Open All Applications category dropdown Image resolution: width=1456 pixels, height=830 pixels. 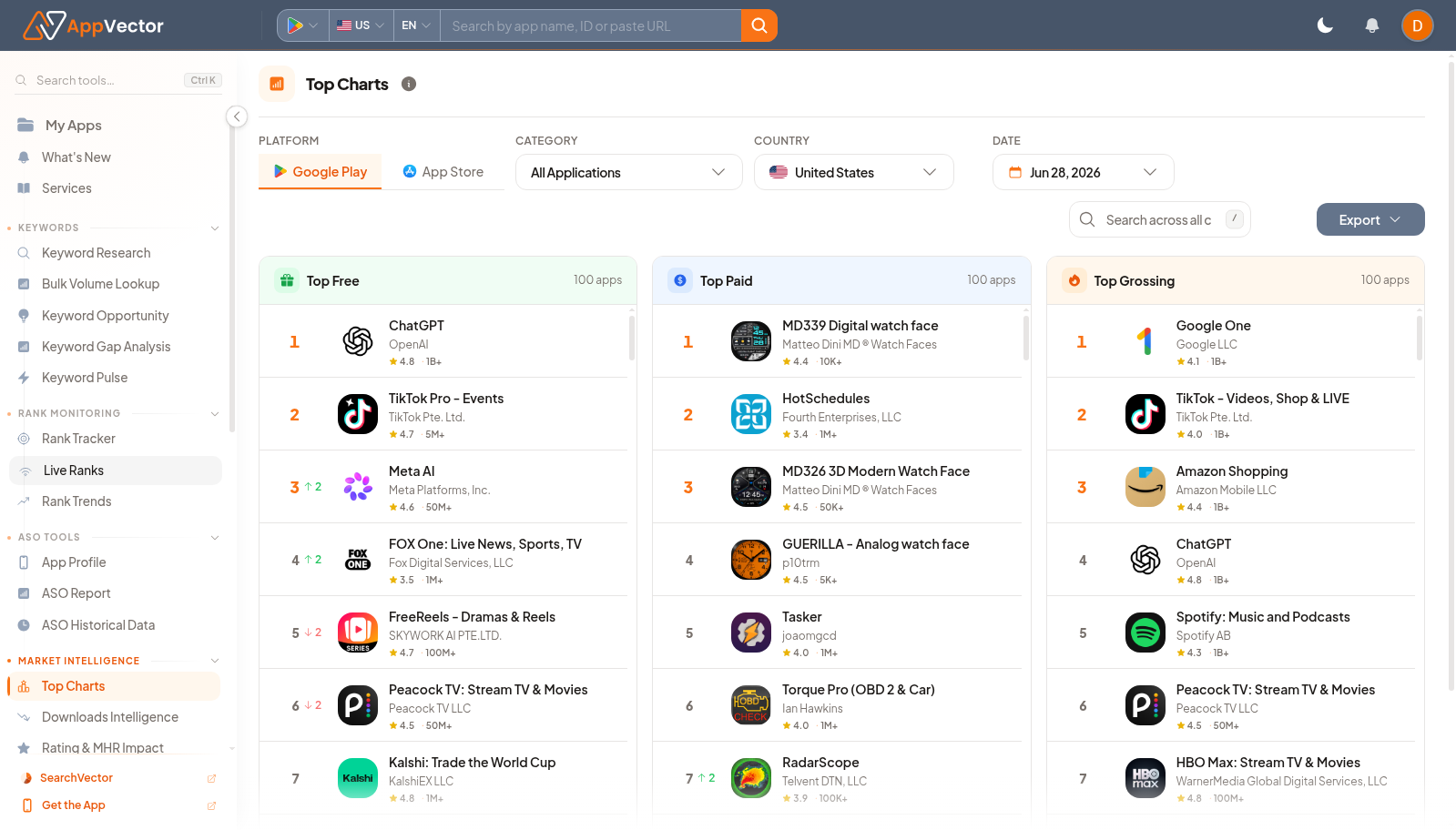click(x=628, y=172)
